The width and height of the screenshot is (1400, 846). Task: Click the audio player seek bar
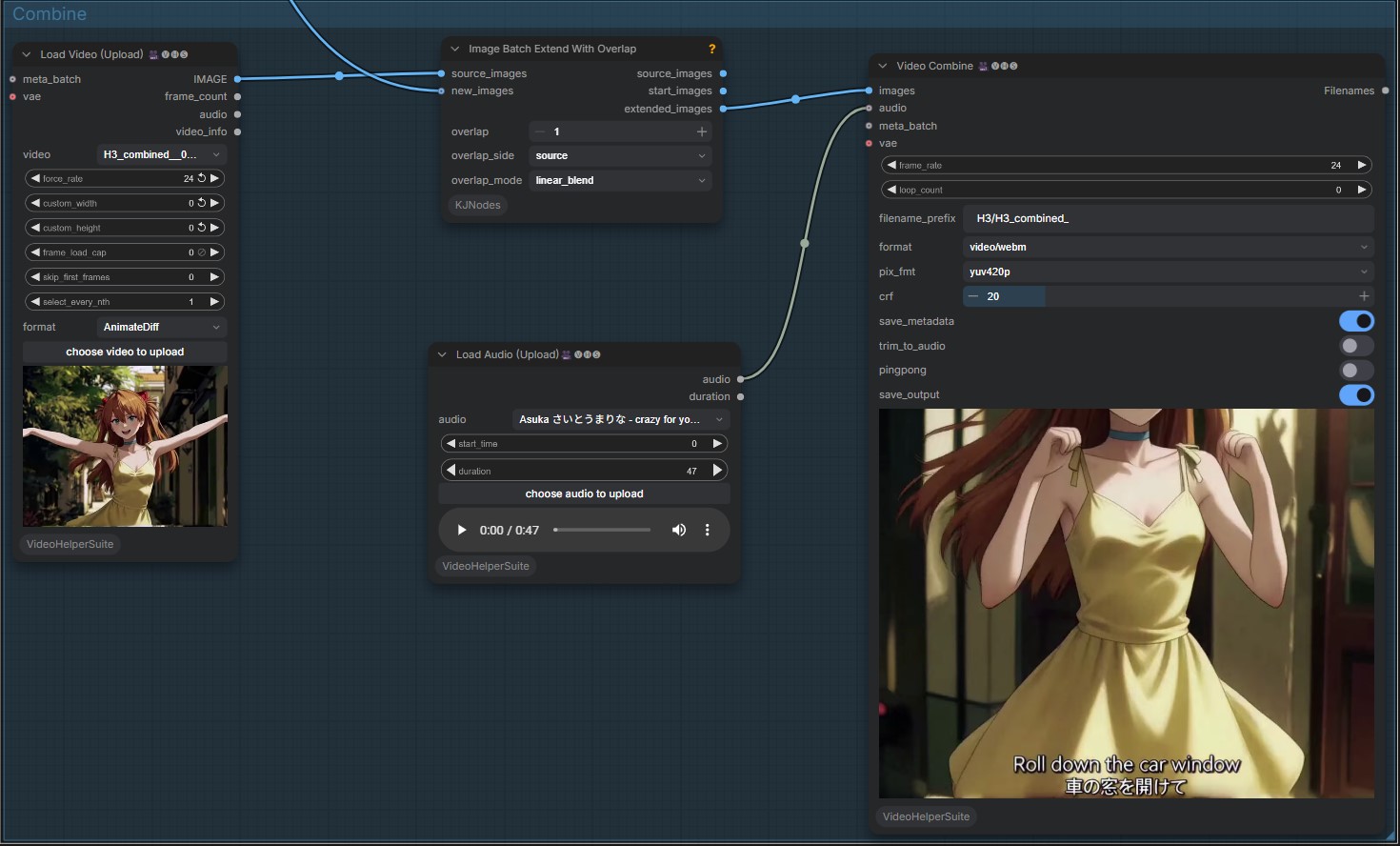pyautogui.click(x=602, y=530)
